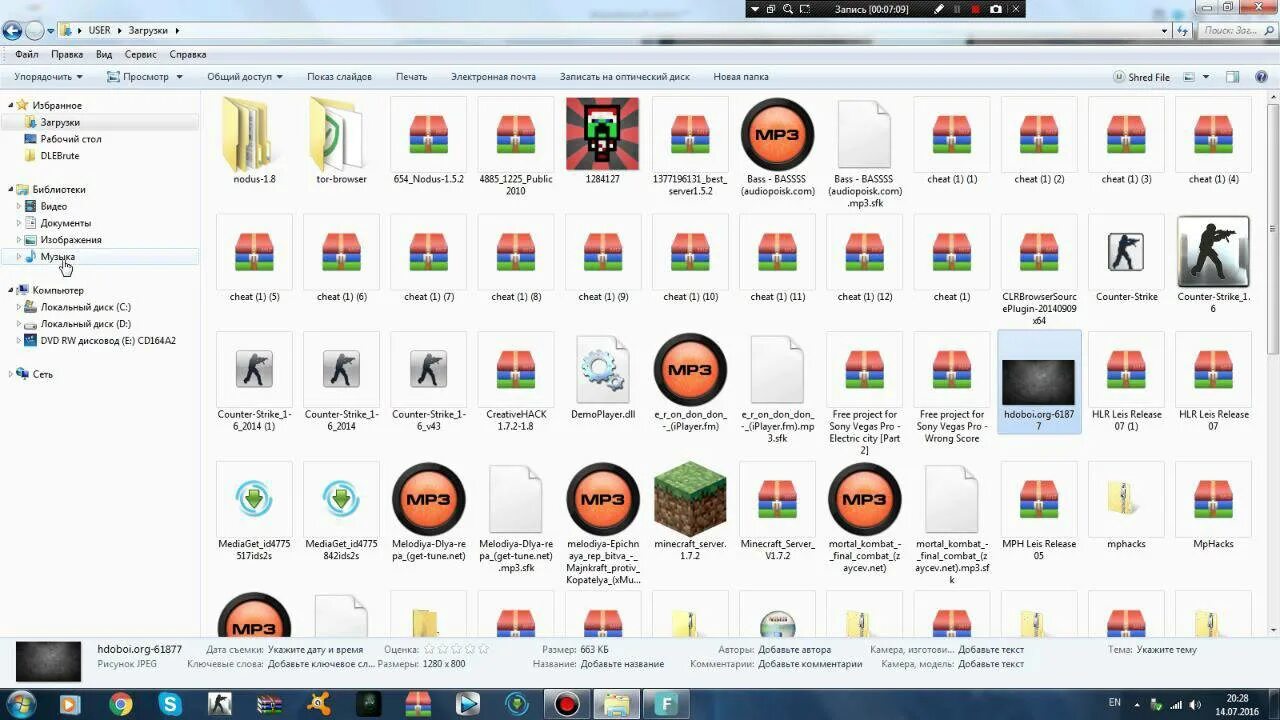
Task: Open the Просмотр dropdown
Action: click(145, 77)
